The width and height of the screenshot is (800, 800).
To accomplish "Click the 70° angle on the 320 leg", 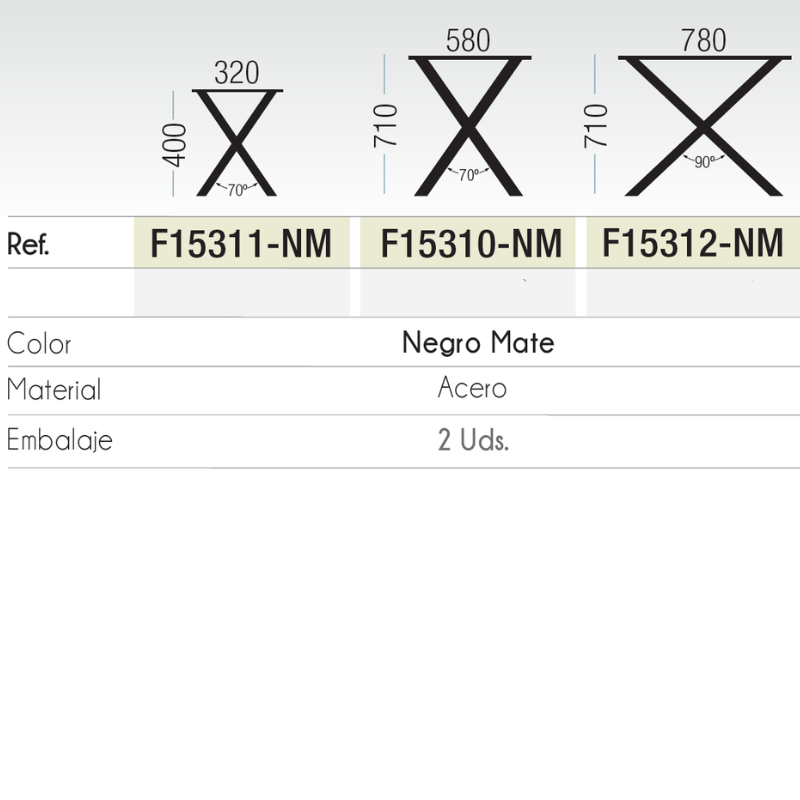I will [x=237, y=189].
